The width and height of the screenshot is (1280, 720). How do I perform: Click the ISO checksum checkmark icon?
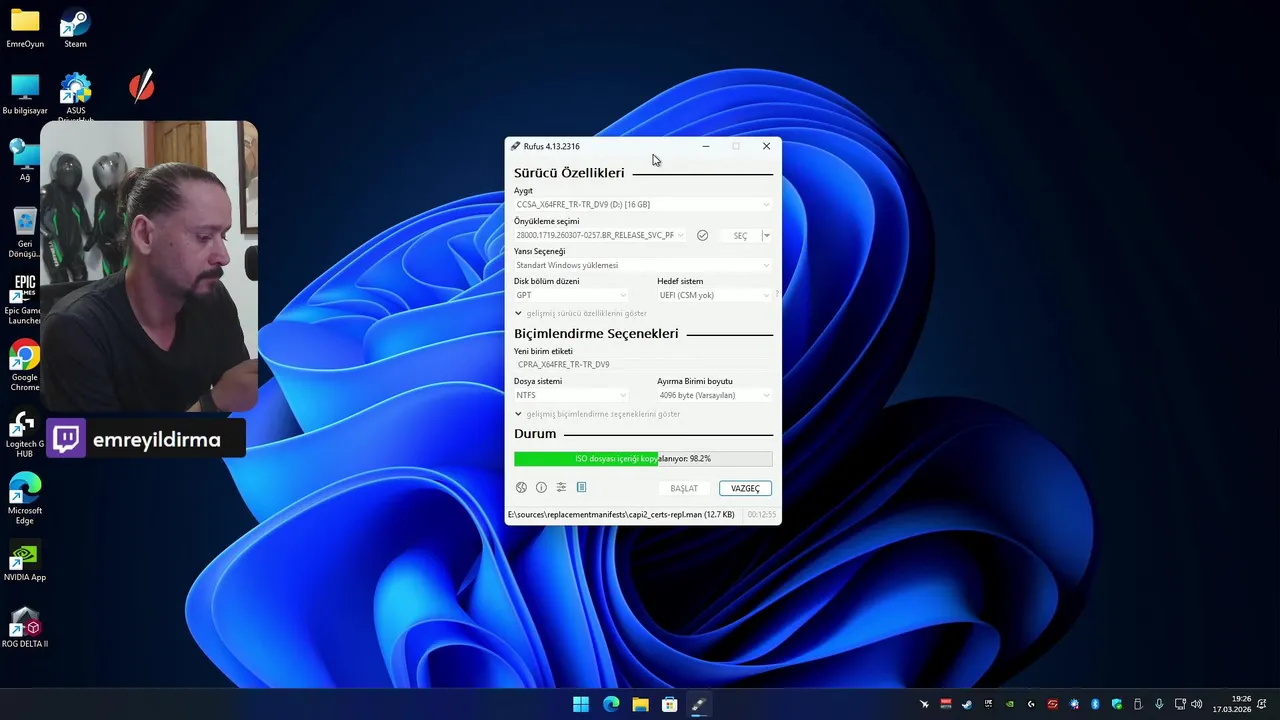tap(703, 235)
